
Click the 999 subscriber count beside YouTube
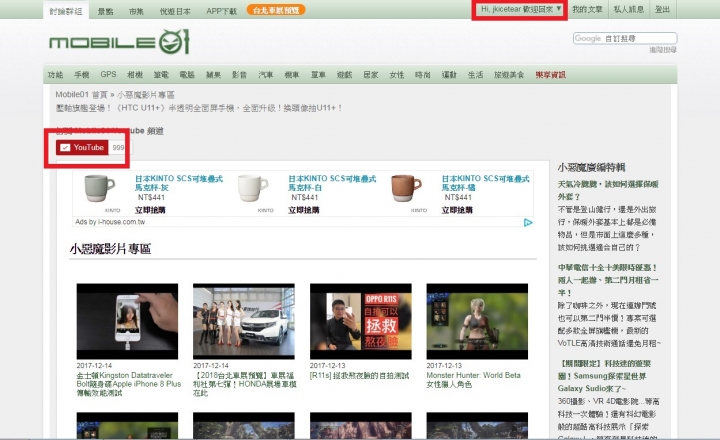click(118, 147)
